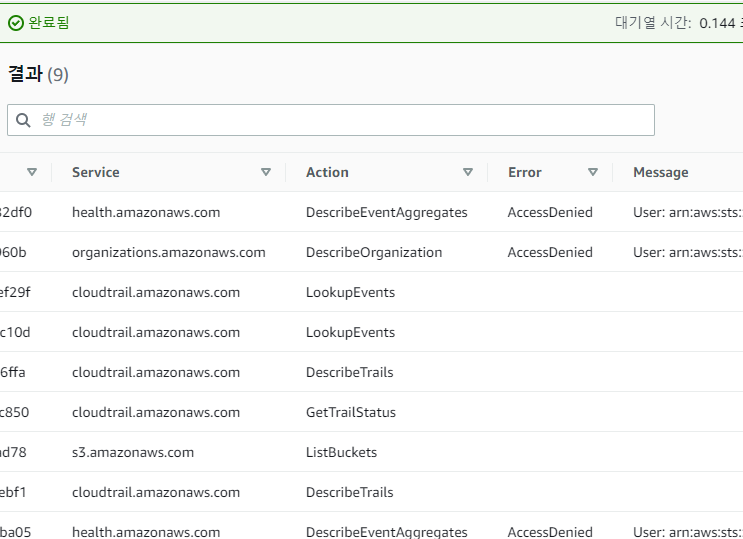Click the ID cell ending ebf1
Viewport: 743px width, 539px height.
[x=13, y=492]
